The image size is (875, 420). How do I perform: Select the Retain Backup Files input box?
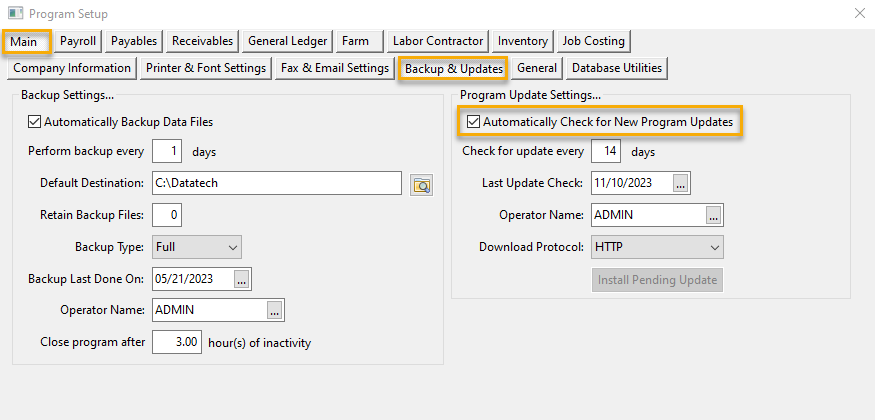tap(167, 215)
